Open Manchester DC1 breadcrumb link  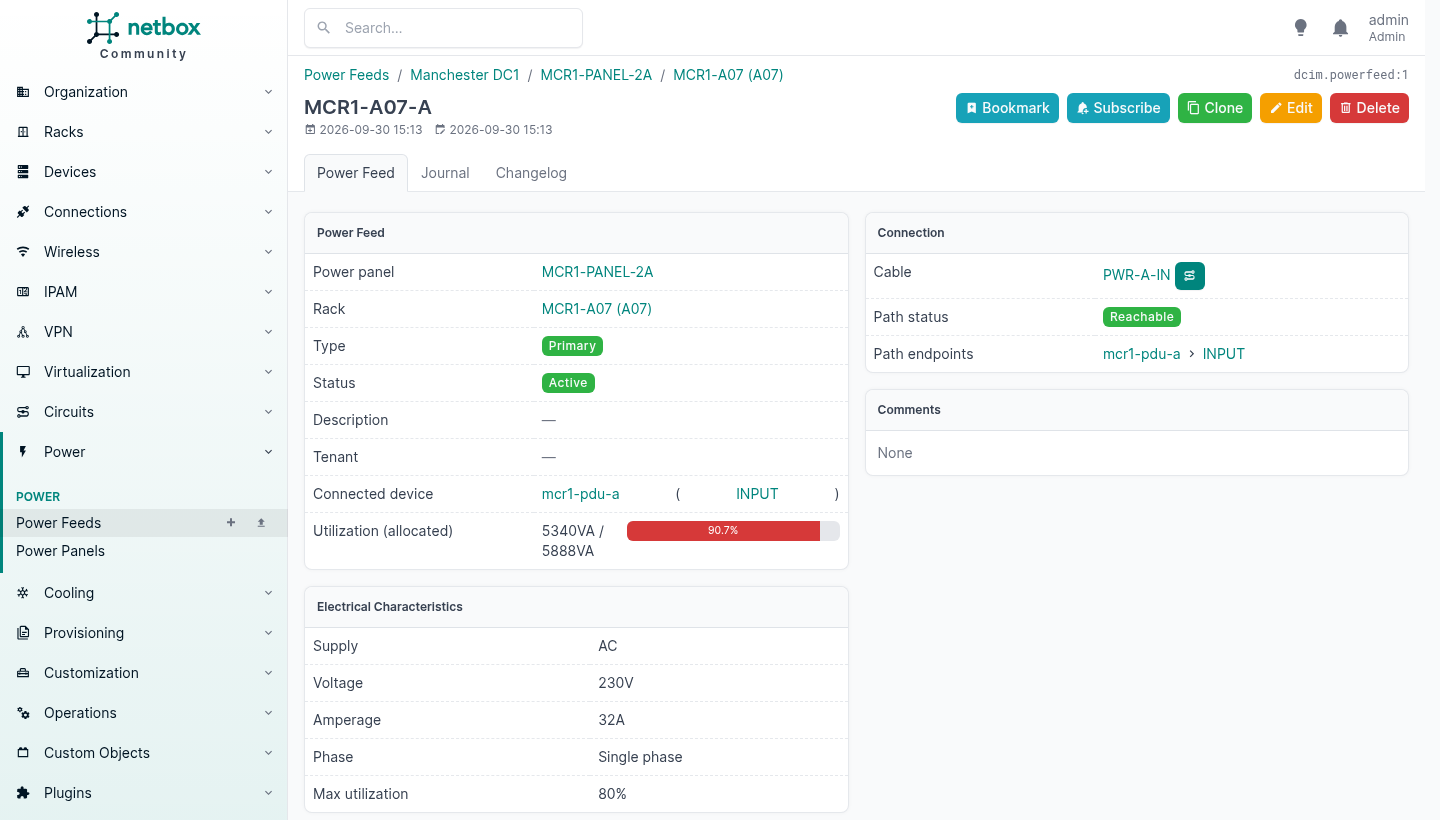pyautogui.click(x=465, y=75)
